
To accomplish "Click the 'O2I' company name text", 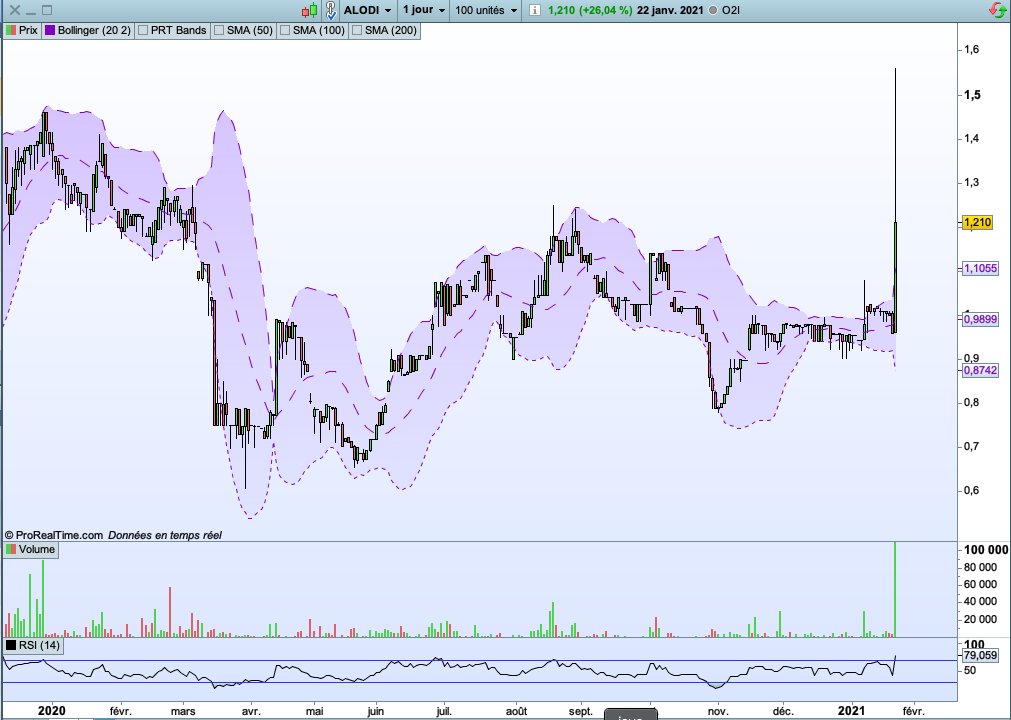I will tap(731, 10).
